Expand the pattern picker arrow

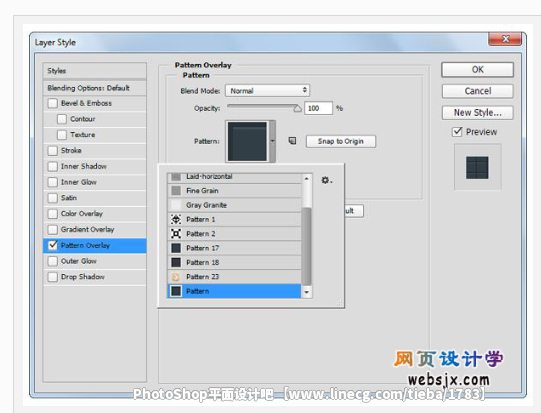coord(272,141)
